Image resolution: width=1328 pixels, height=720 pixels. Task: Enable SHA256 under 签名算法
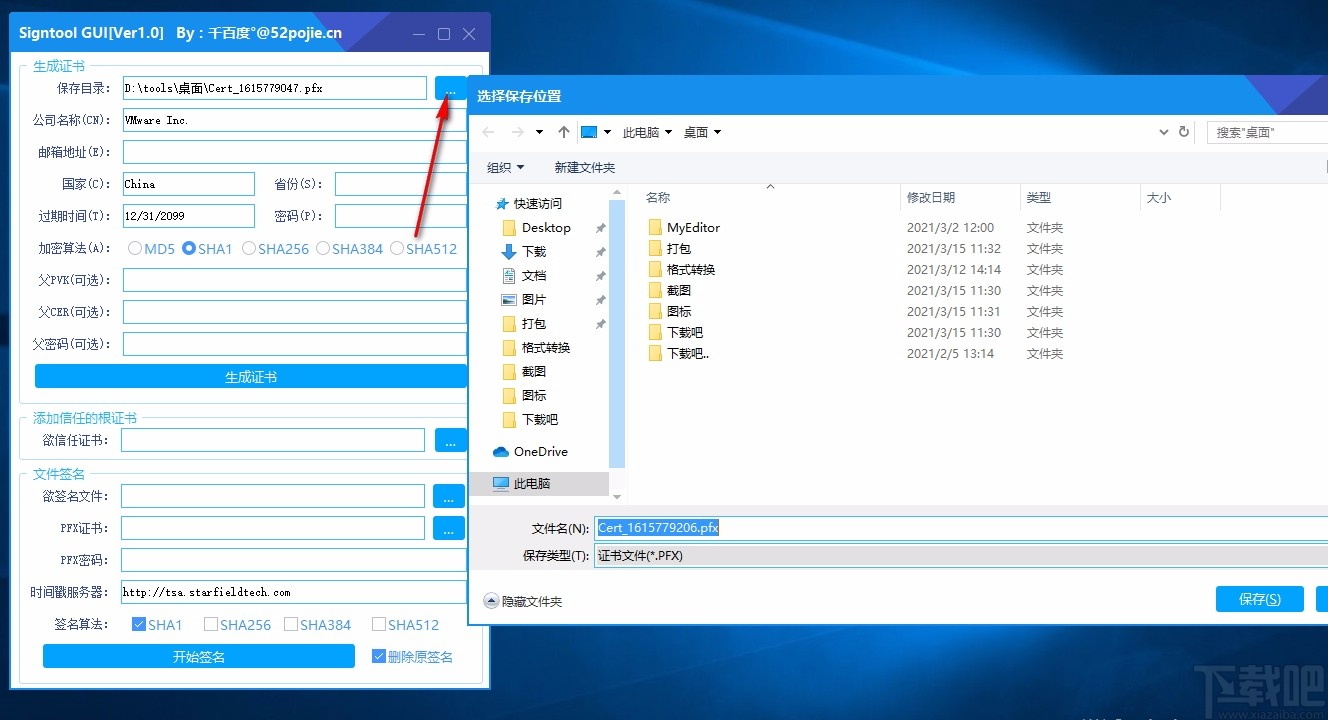point(210,623)
